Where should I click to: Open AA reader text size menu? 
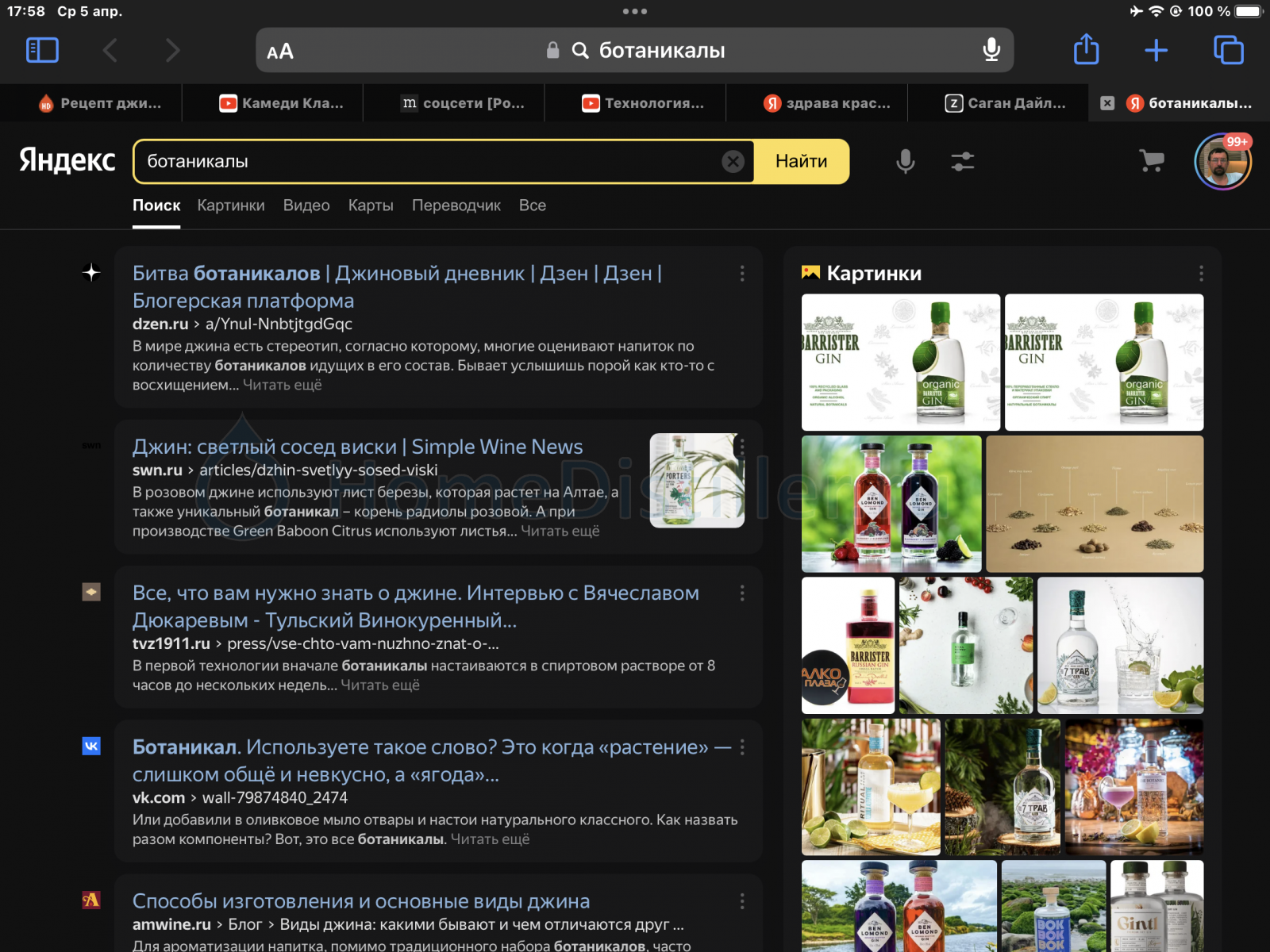(x=280, y=52)
